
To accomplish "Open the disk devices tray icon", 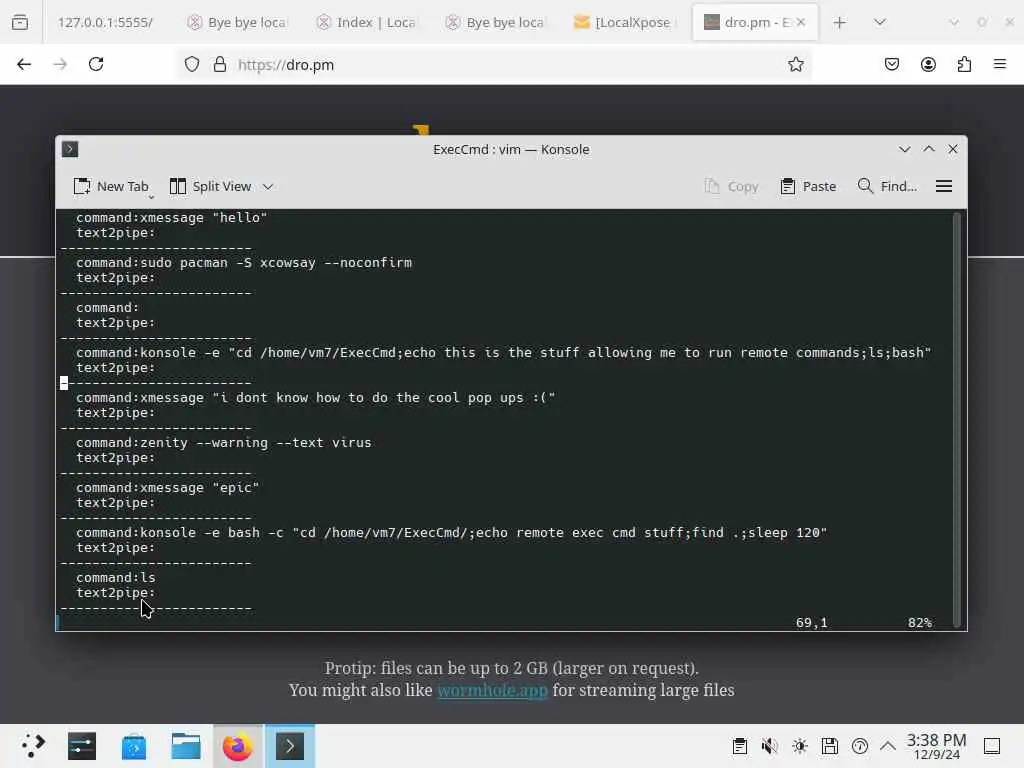I will tap(829, 746).
